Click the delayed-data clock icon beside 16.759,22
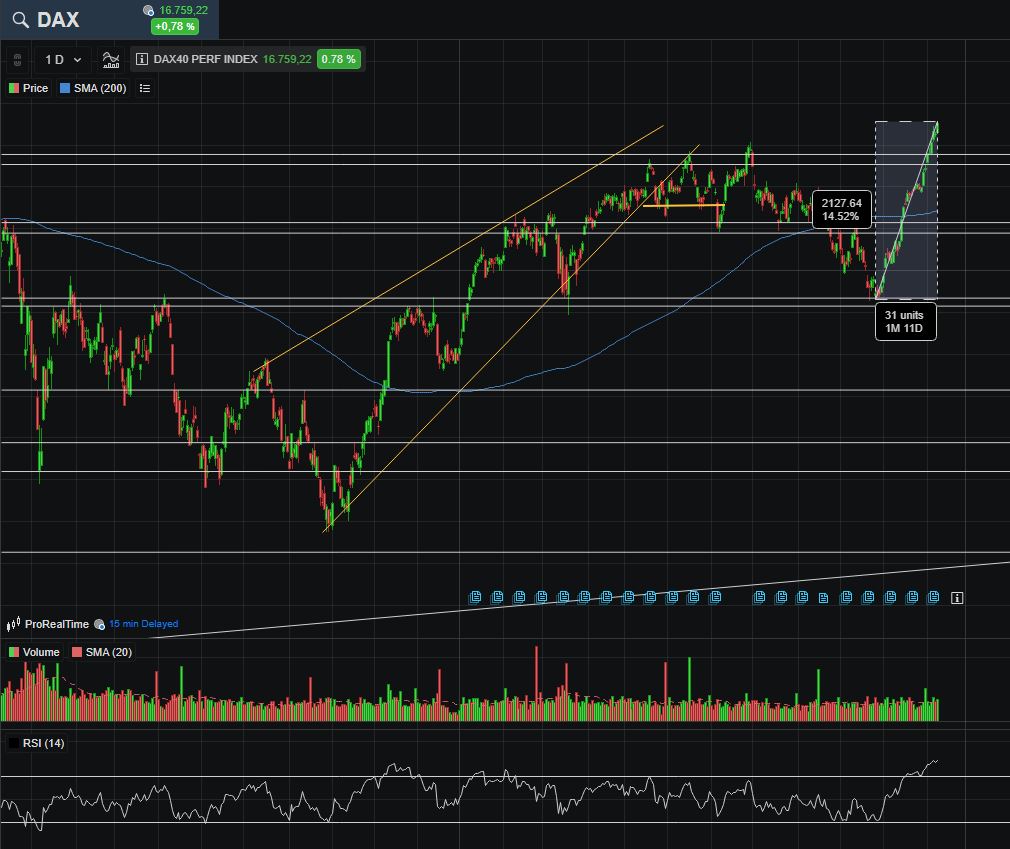1010x849 pixels. (x=148, y=10)
